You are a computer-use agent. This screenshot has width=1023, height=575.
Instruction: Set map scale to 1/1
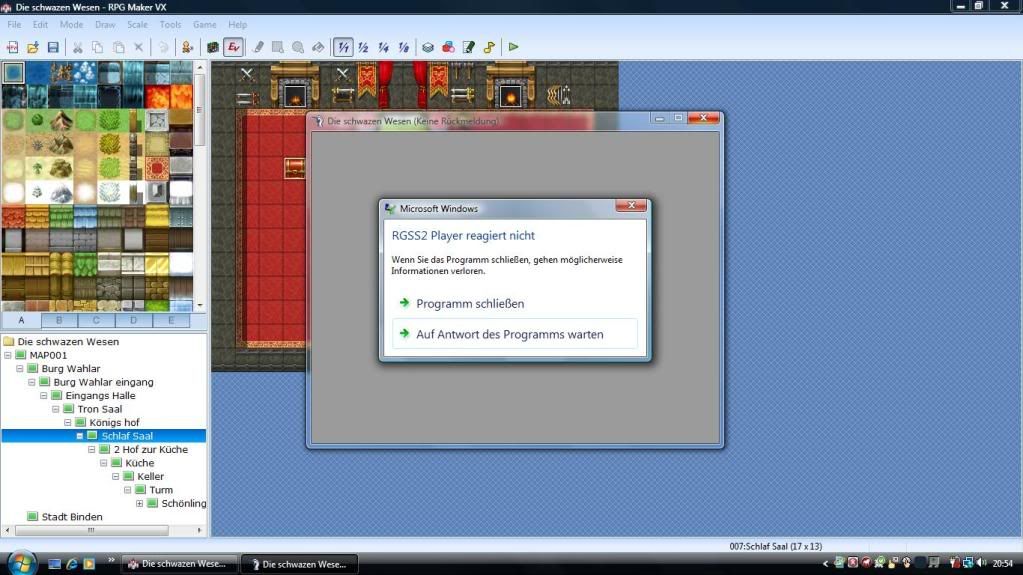[343, 47]
